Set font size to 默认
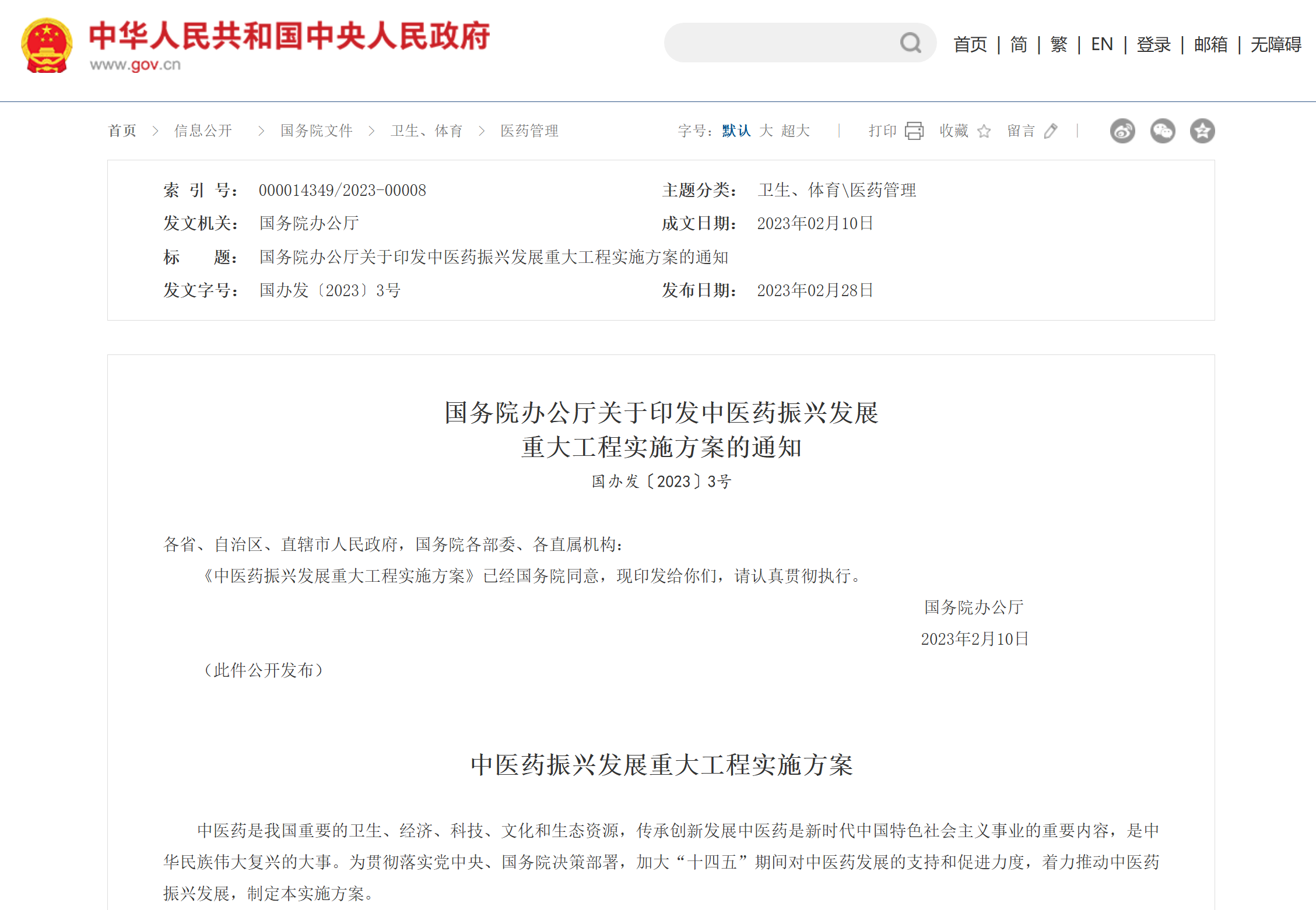This screenshot has width=1316, height=910. [x=736, y=131]
